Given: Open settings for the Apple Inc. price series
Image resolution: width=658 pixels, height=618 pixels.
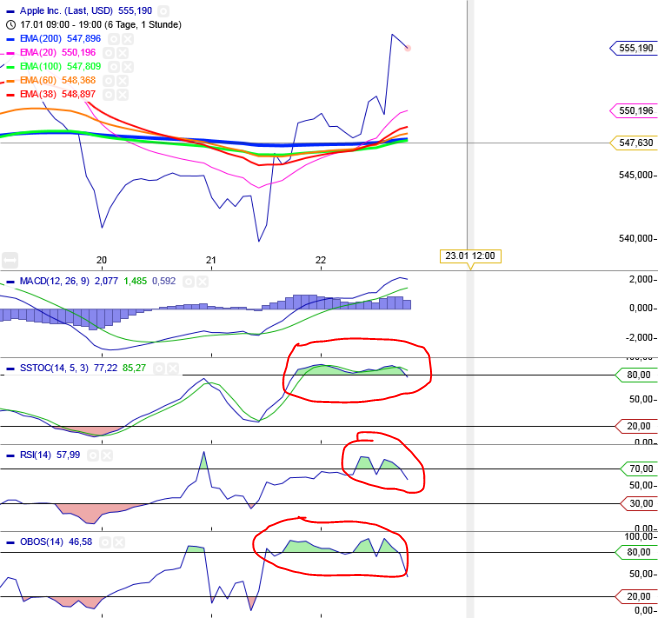Looking at the screenshot, I should [x=164, y=11].
